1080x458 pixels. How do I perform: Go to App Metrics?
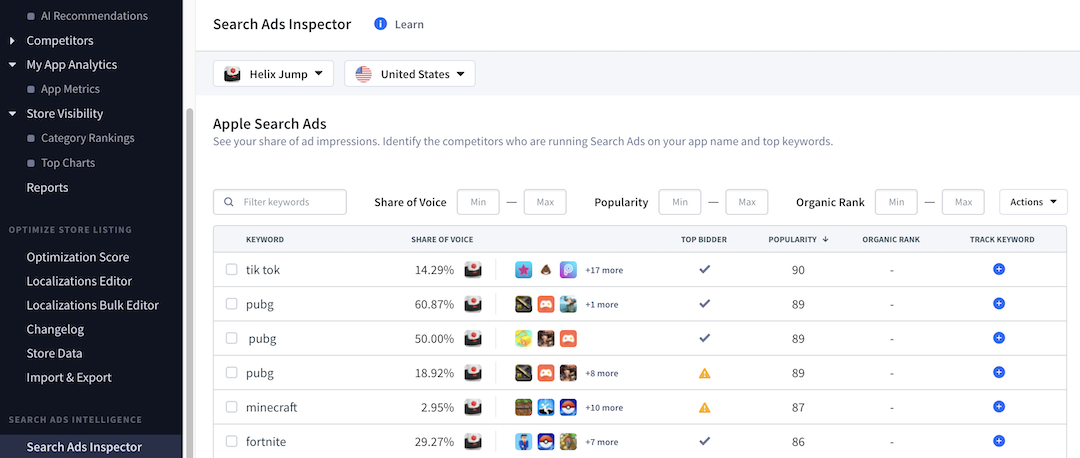coord(70,89)
